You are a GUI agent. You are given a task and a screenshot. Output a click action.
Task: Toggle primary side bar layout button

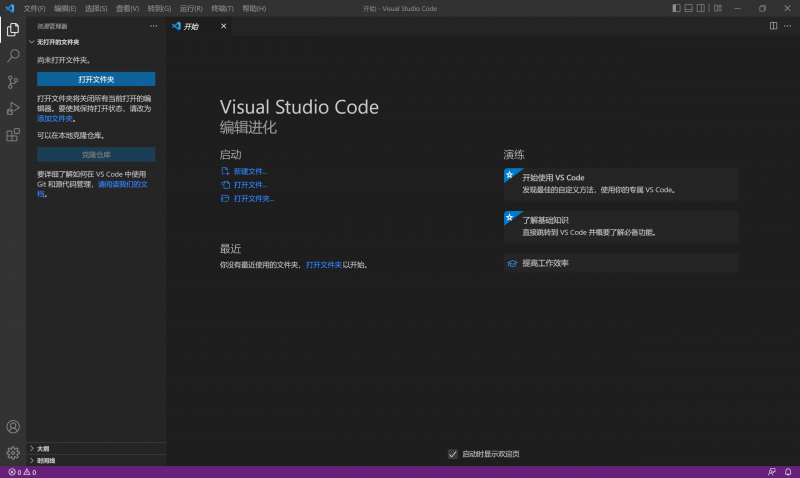(676, 8)
